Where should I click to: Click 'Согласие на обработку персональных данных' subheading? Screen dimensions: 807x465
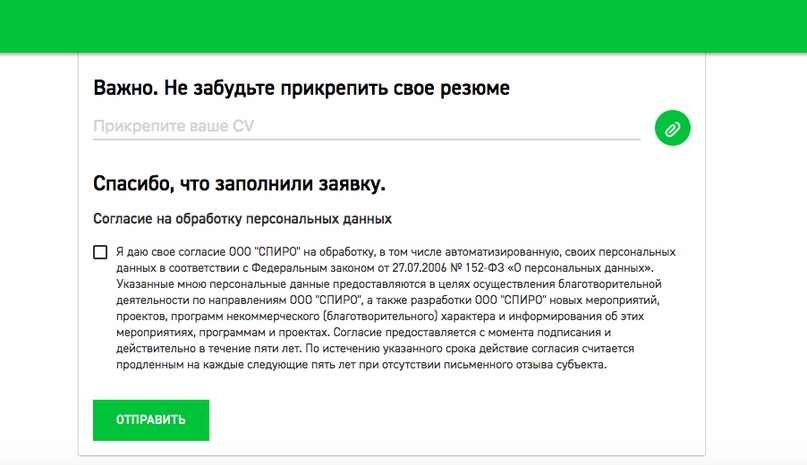pos(242,219)
